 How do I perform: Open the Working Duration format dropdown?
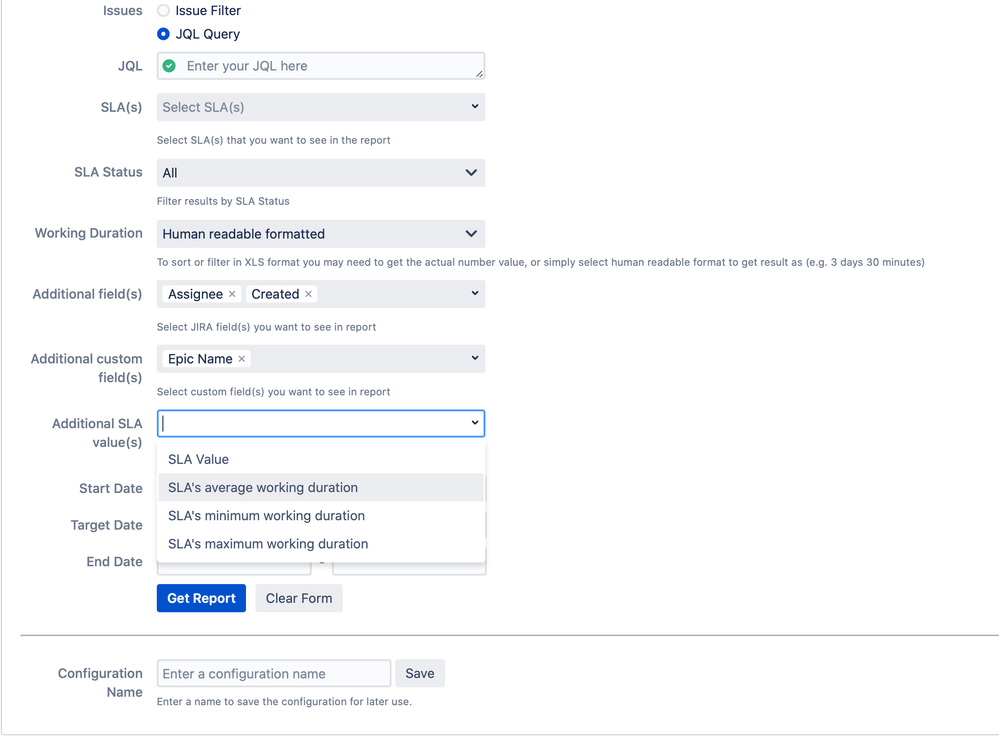pyautogui.click(x=320, y=234)
